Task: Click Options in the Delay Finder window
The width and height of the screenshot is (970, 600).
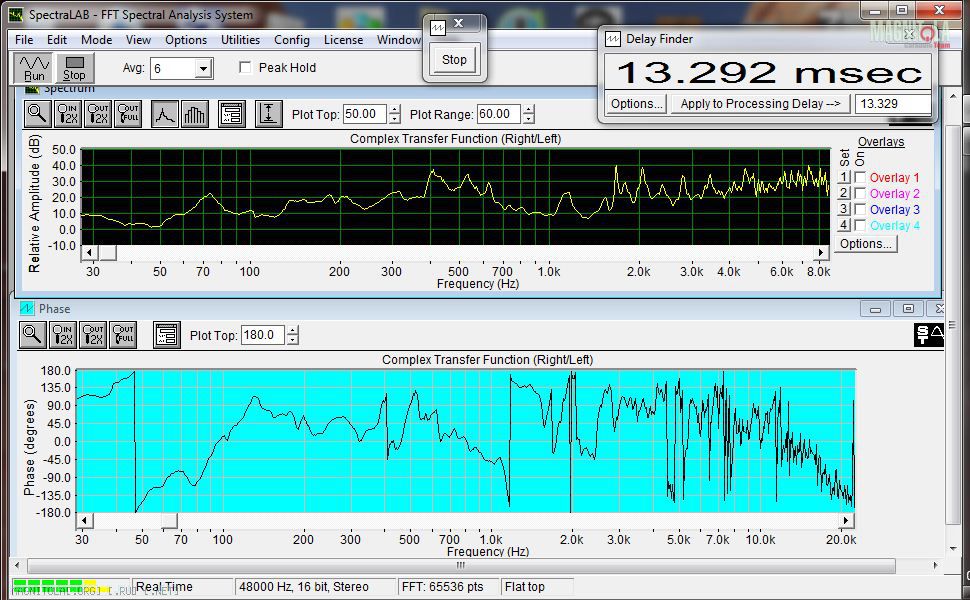Action: [x=637, y=104]
